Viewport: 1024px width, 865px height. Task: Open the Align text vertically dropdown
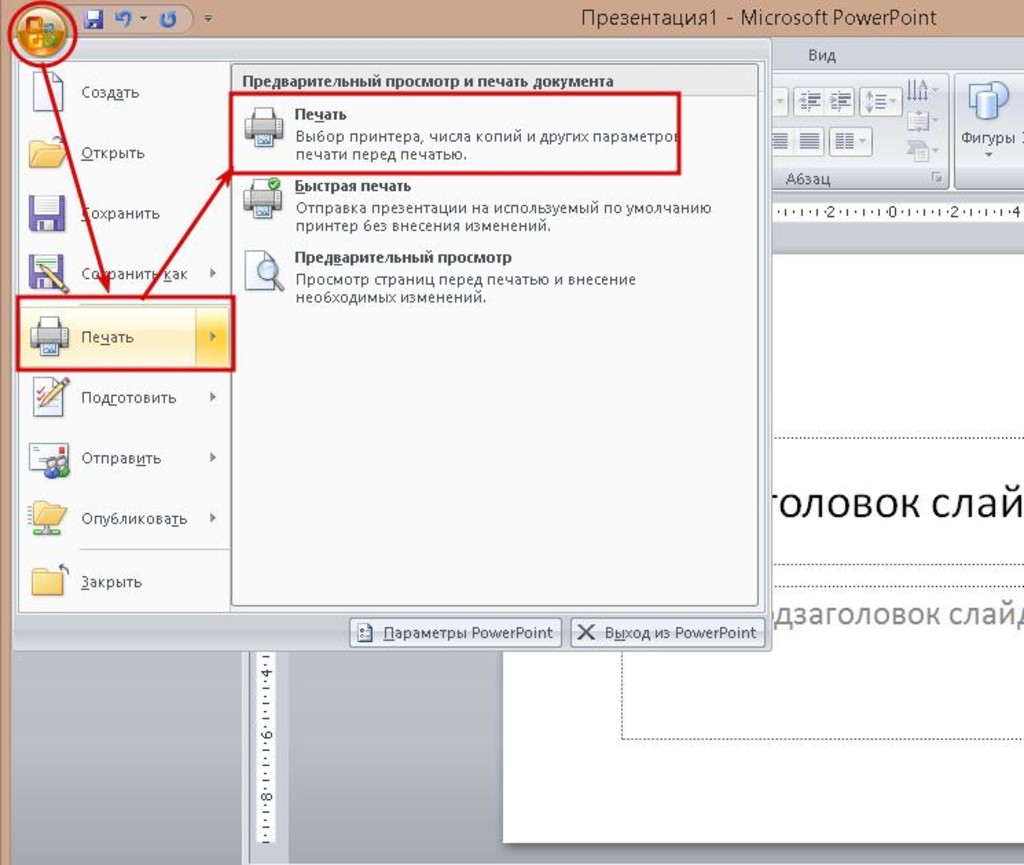[922, 121]
